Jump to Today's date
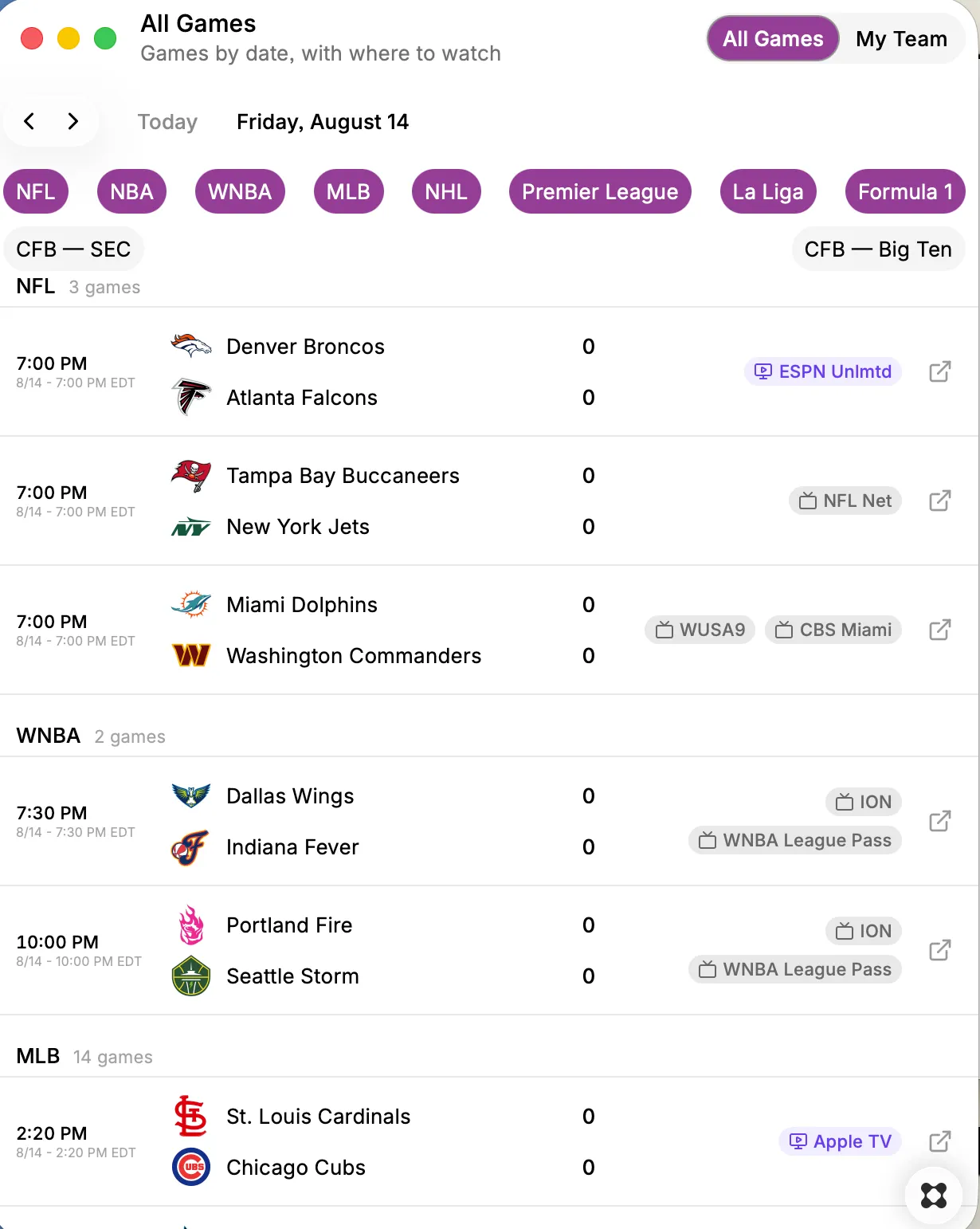The width and height of the screenshot is (980, 1229). pyautogui.click(x=167, y=121)
